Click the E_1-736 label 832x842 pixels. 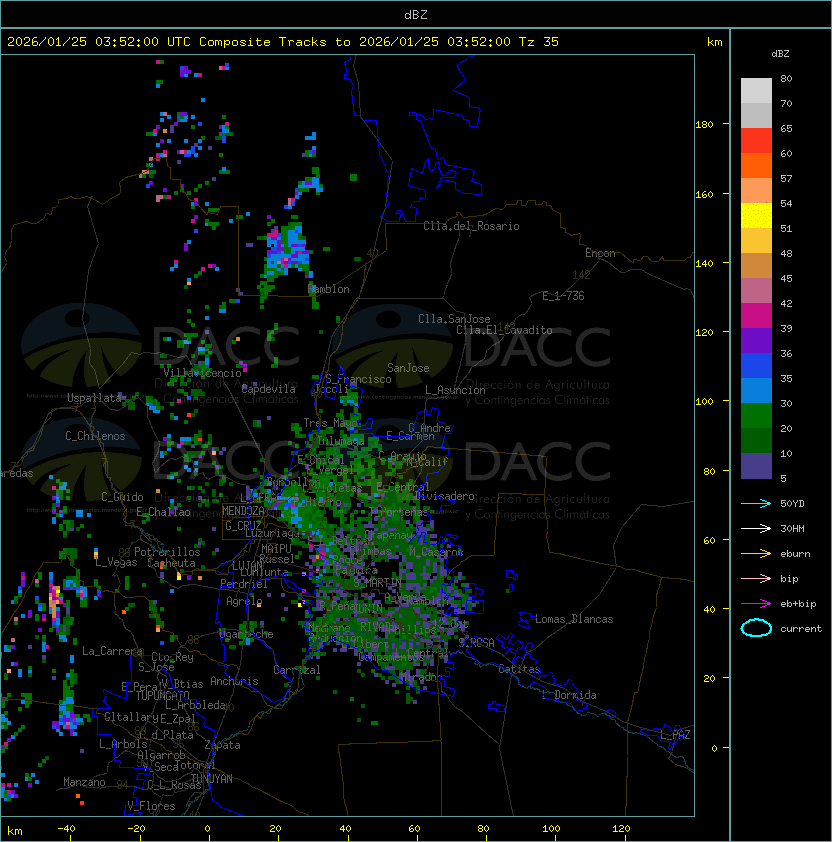[x=563, y=296]
